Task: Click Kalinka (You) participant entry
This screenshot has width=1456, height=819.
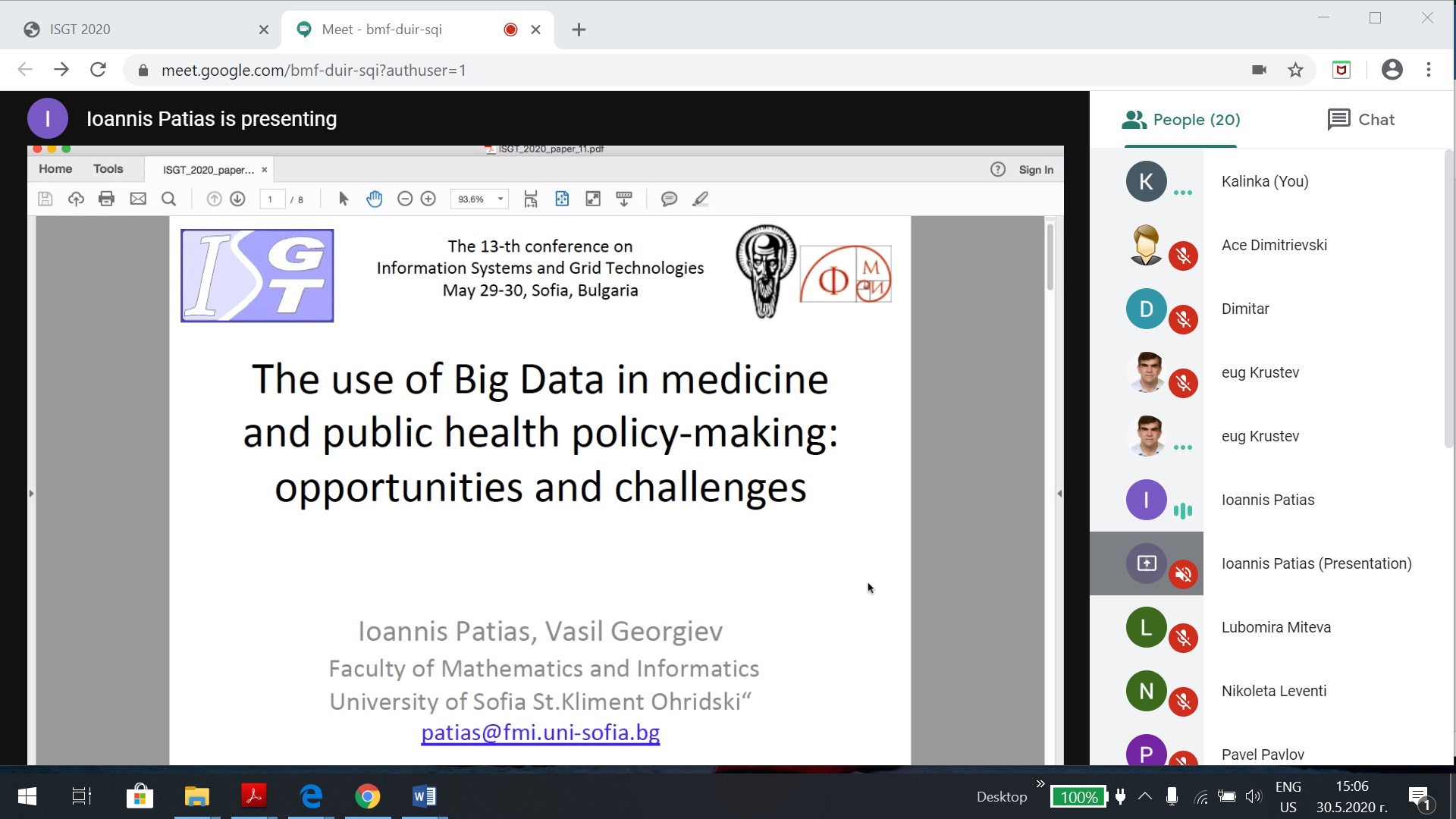Action: [x=1272, y=181]
